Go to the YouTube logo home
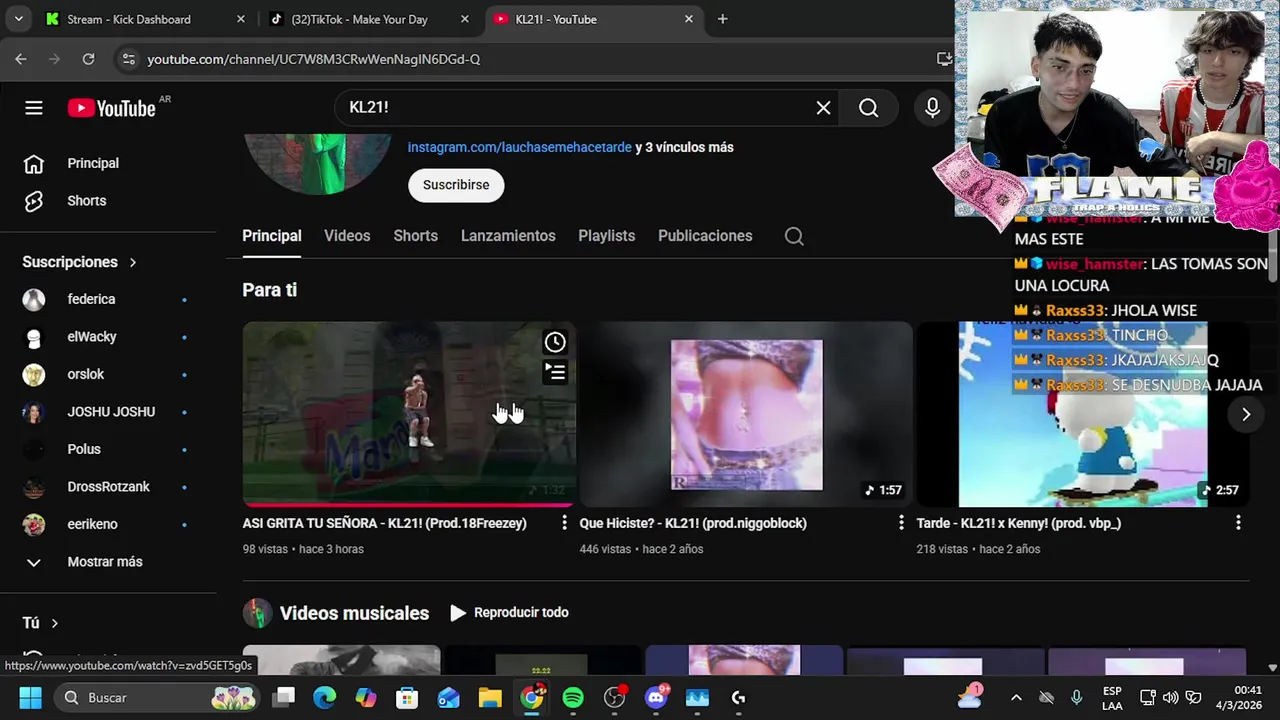 click(x=112, y=108)
